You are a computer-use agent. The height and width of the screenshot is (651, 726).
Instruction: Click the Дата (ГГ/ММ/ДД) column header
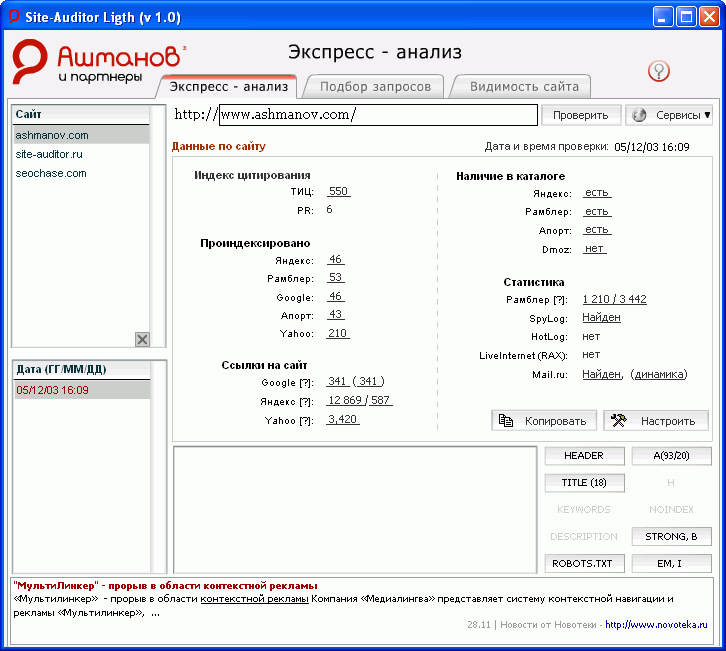(x=81, y=369)
